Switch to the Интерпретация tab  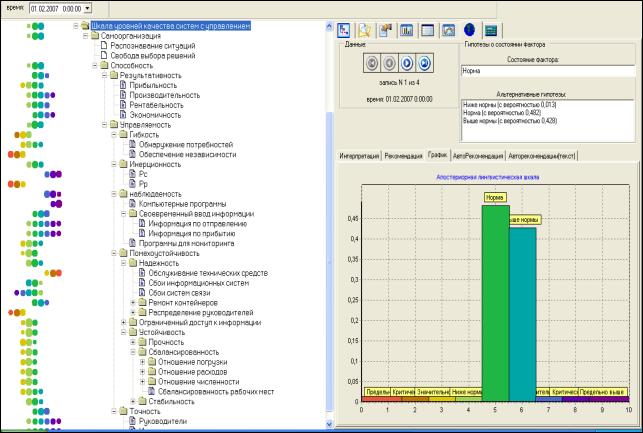click(x=359, y=156)
